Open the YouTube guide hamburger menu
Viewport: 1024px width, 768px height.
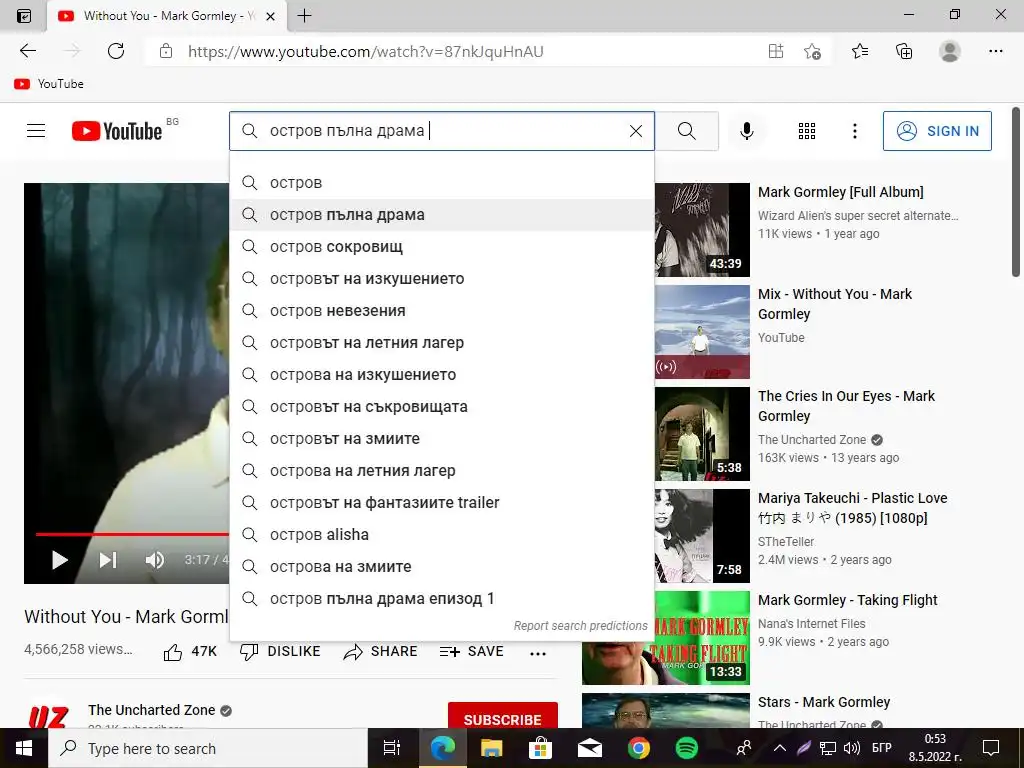36,131
